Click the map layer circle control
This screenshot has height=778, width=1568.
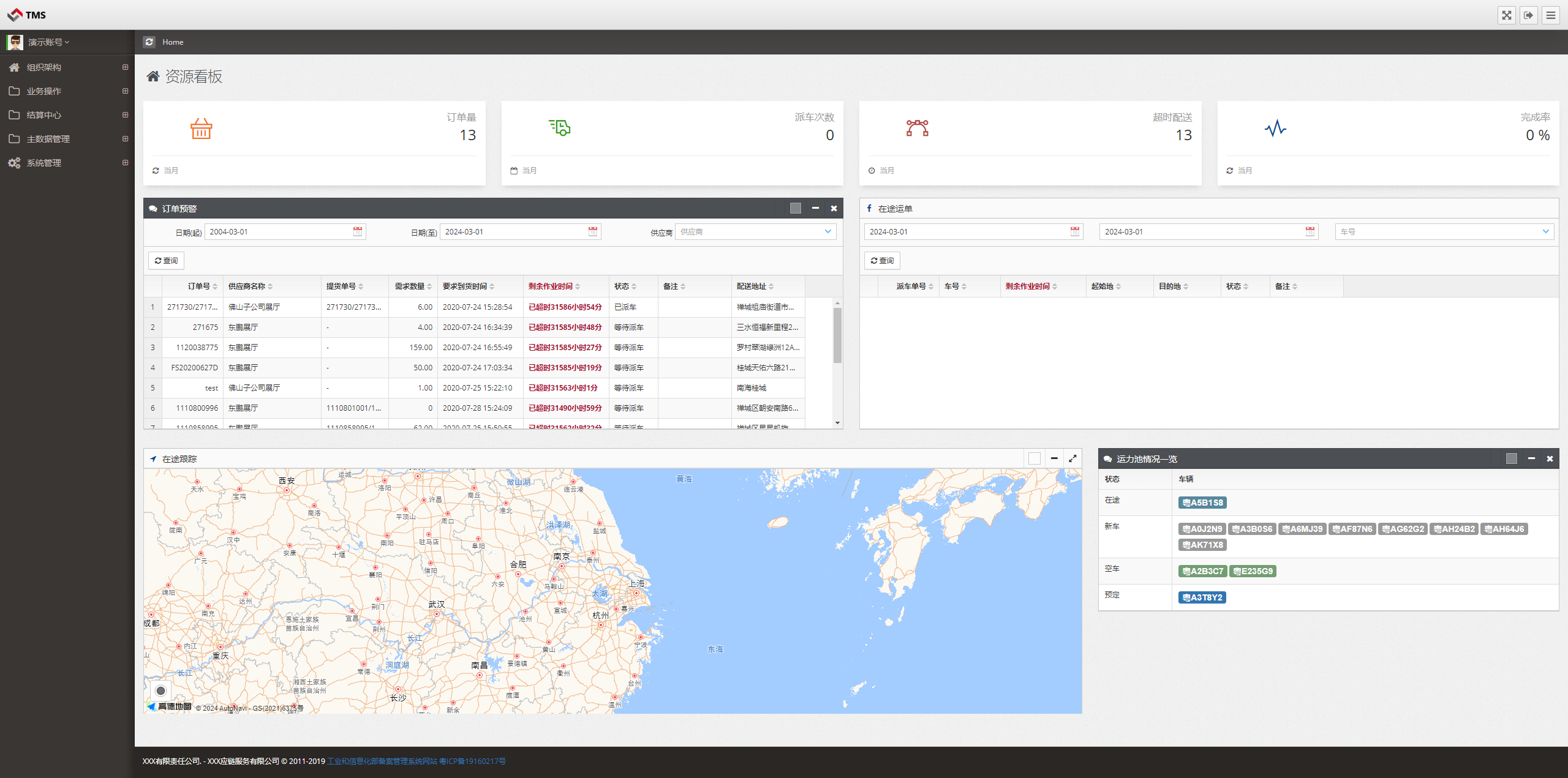click(160, 690)
